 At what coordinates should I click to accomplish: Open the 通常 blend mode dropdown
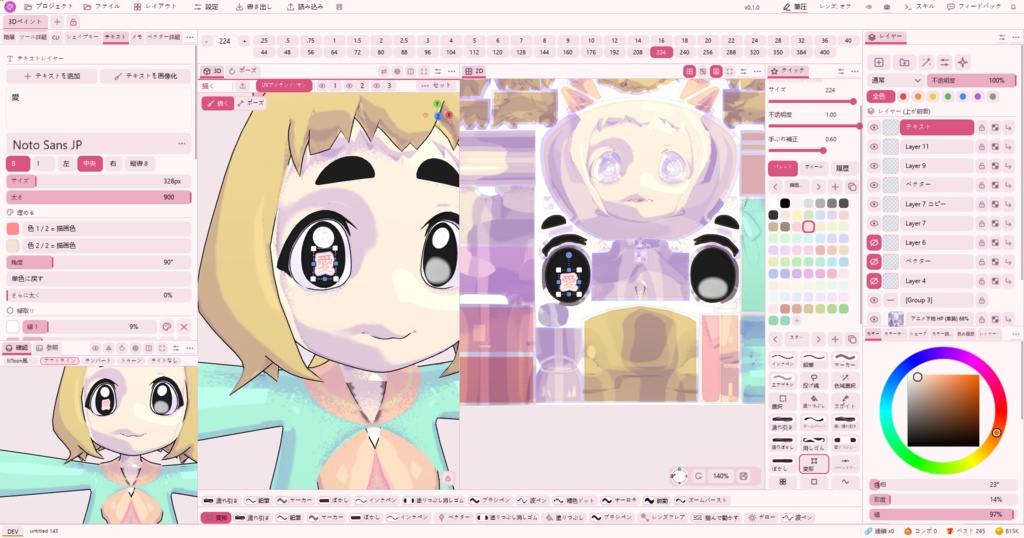click(895, 80)
